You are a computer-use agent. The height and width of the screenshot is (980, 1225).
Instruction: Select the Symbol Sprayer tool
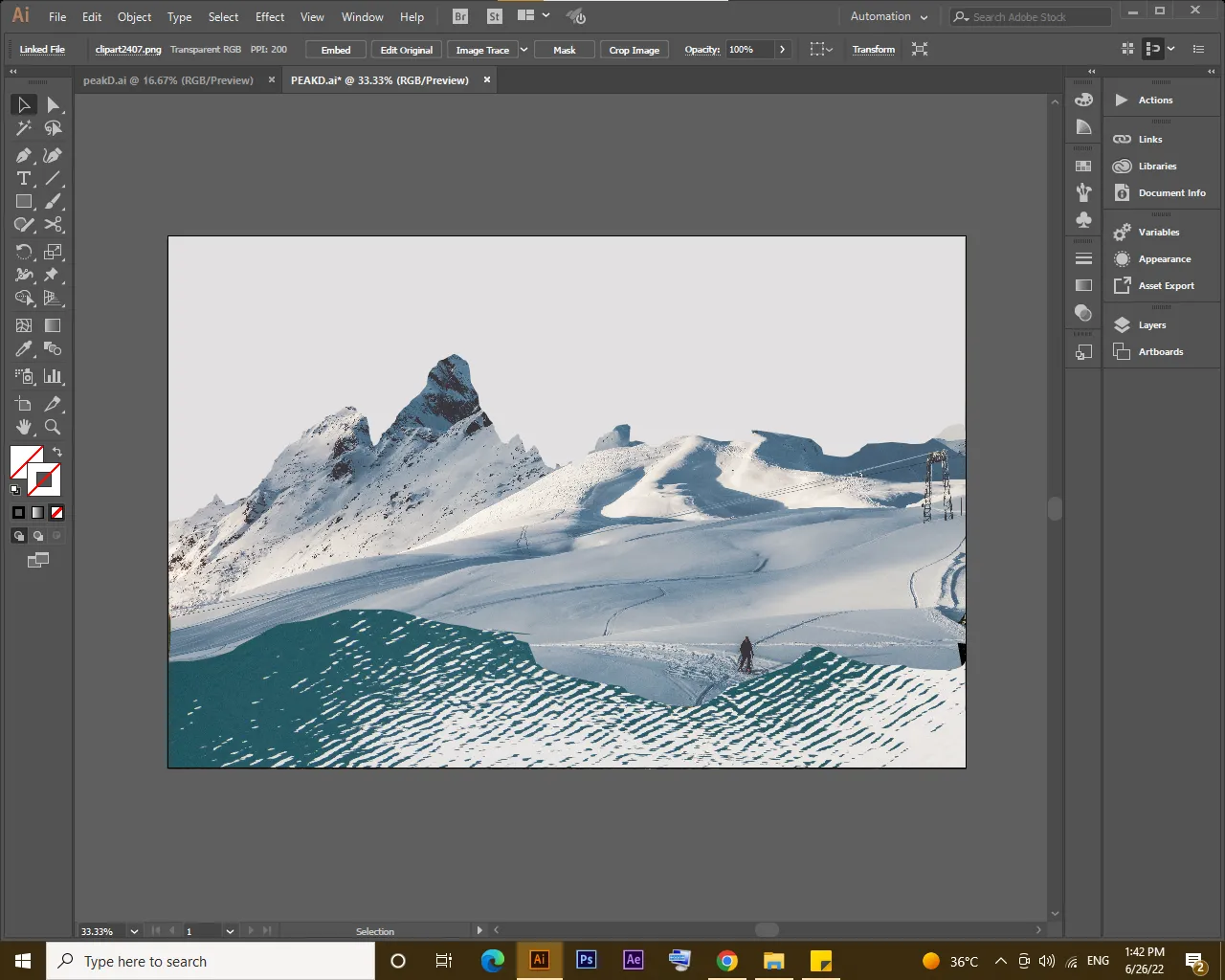click(24, 376)
